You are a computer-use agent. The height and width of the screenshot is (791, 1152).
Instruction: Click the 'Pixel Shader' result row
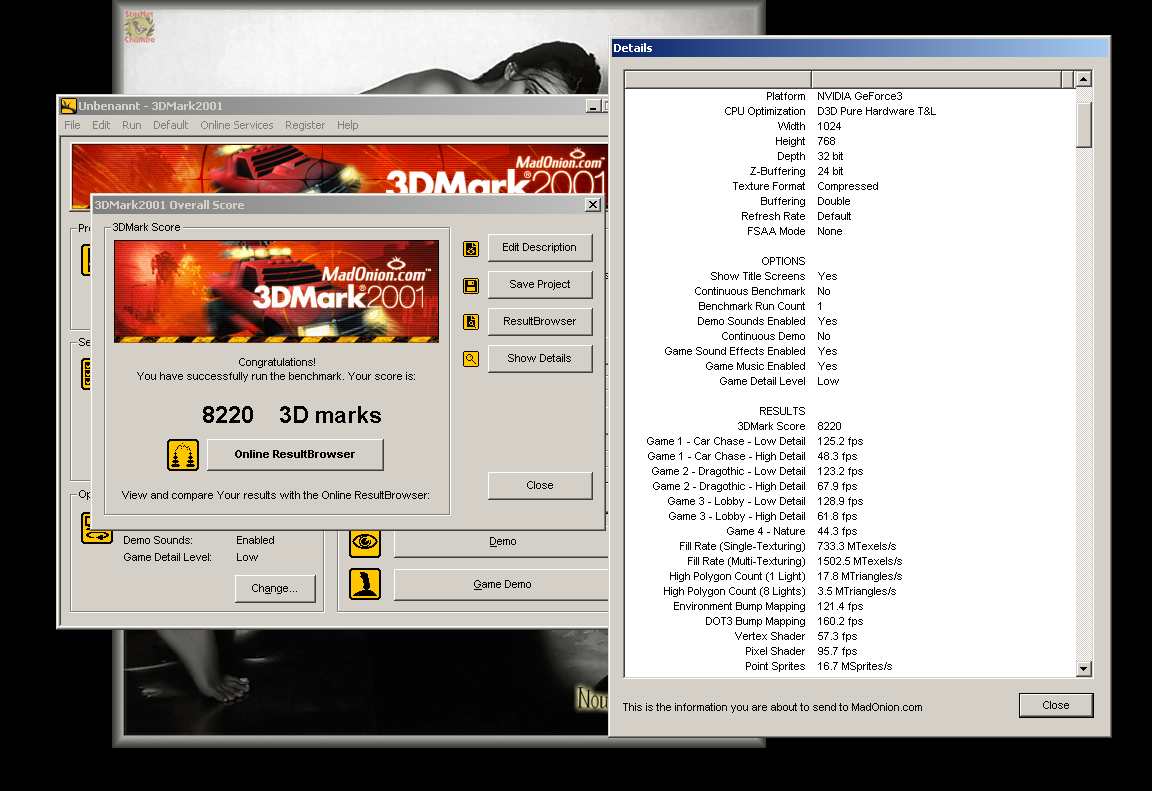pyautogui.click(x=802, y=651)
